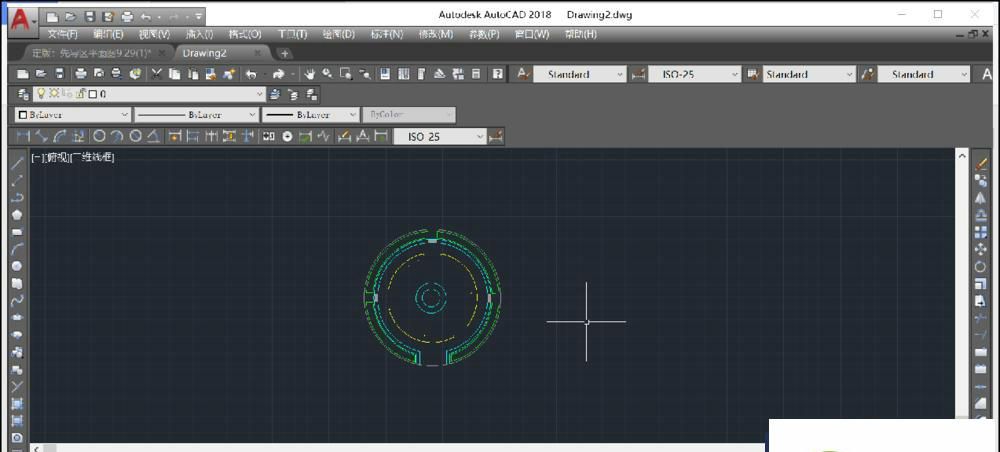
Task: Click the Cut scissors icon
Action: point(156,74)
